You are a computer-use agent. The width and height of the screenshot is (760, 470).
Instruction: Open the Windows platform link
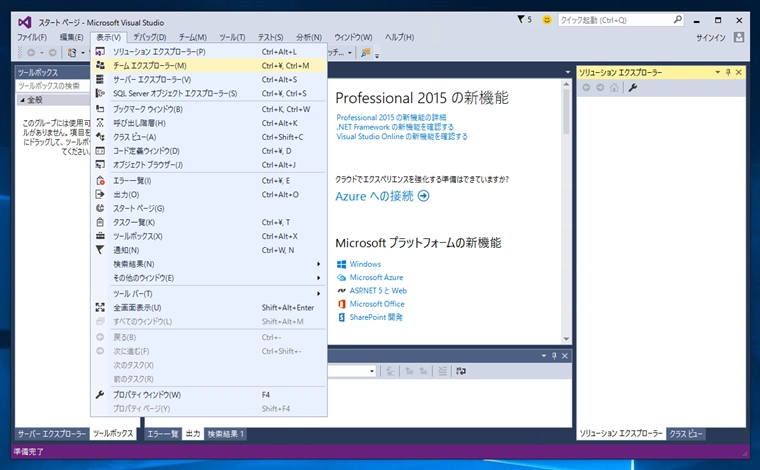(x=365, y=264)
